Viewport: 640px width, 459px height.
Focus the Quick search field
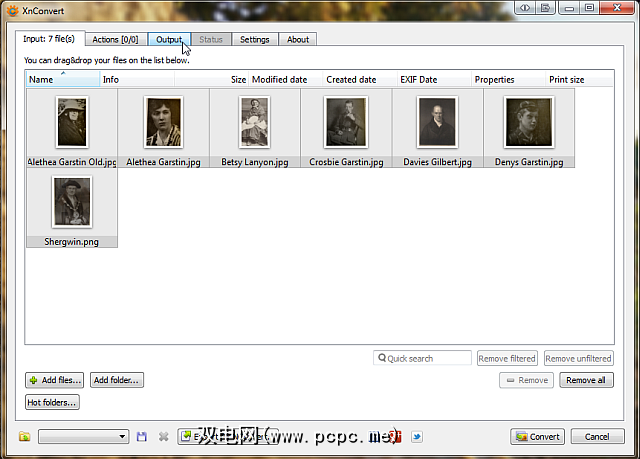422,358
